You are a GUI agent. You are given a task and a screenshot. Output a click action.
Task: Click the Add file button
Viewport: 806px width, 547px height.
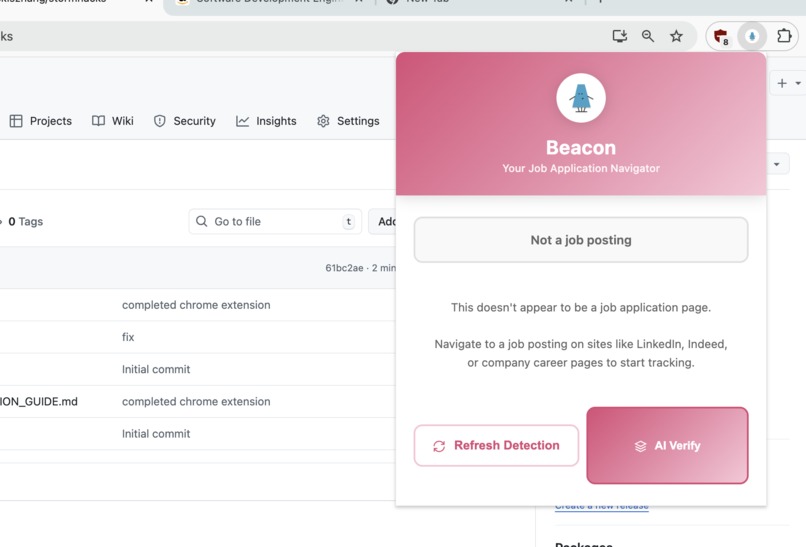382,222
